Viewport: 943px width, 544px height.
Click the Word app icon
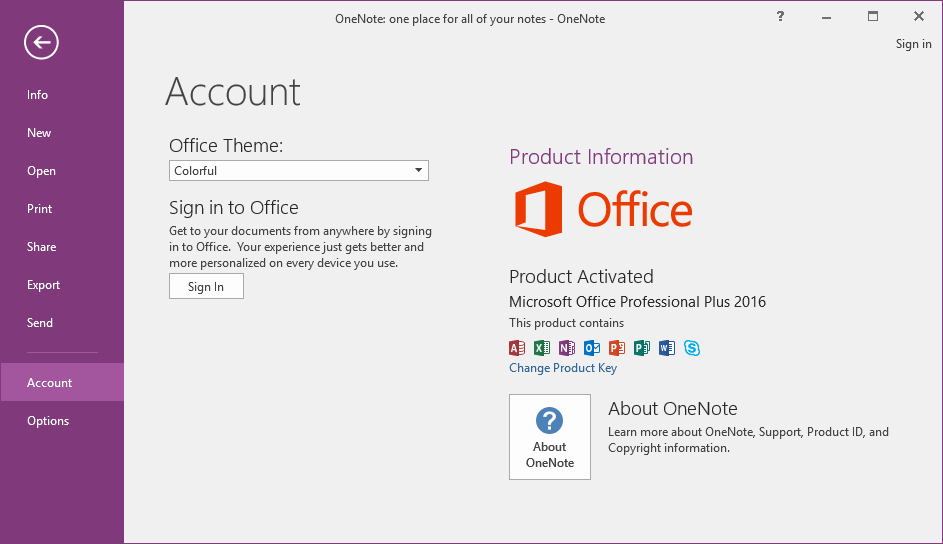[666, 348]
